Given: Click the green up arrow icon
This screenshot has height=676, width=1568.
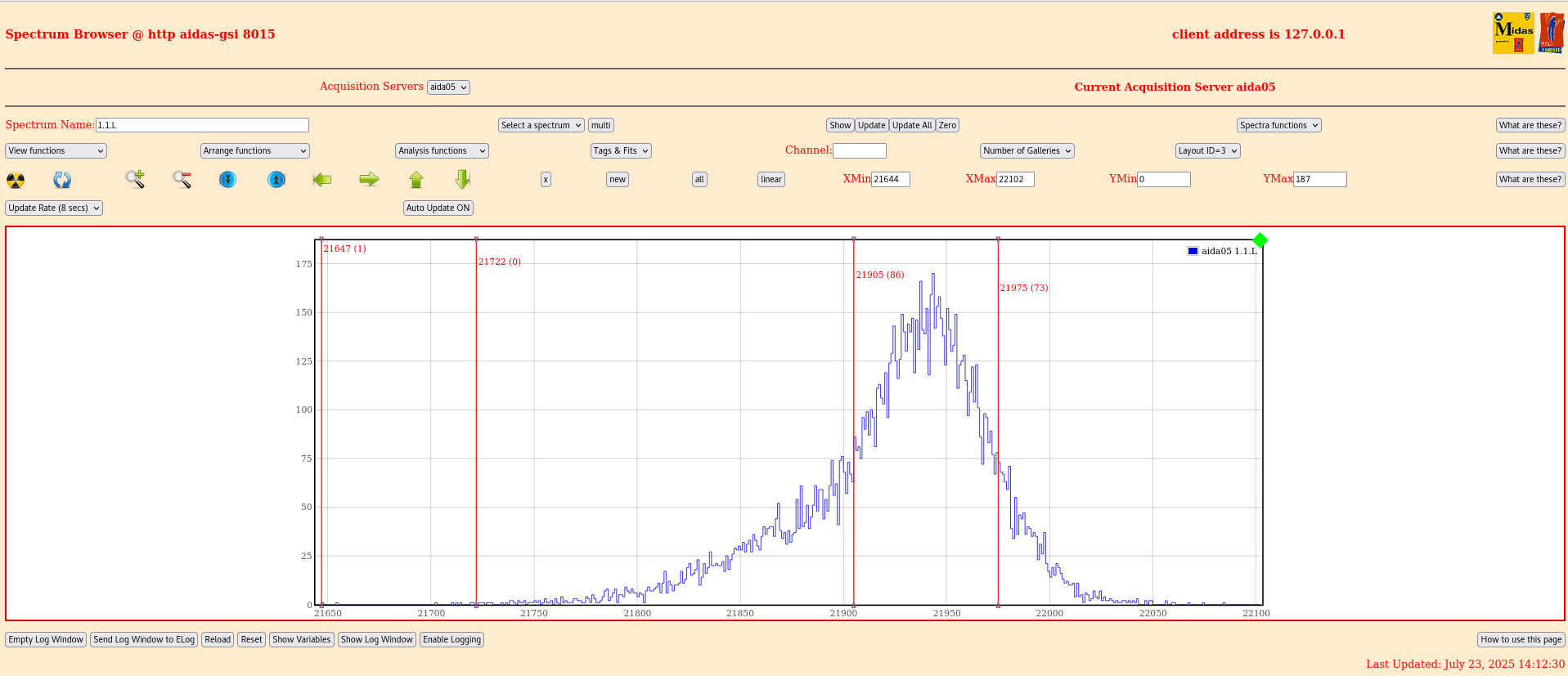Looking at the screenshot, I should coord(416,179).
